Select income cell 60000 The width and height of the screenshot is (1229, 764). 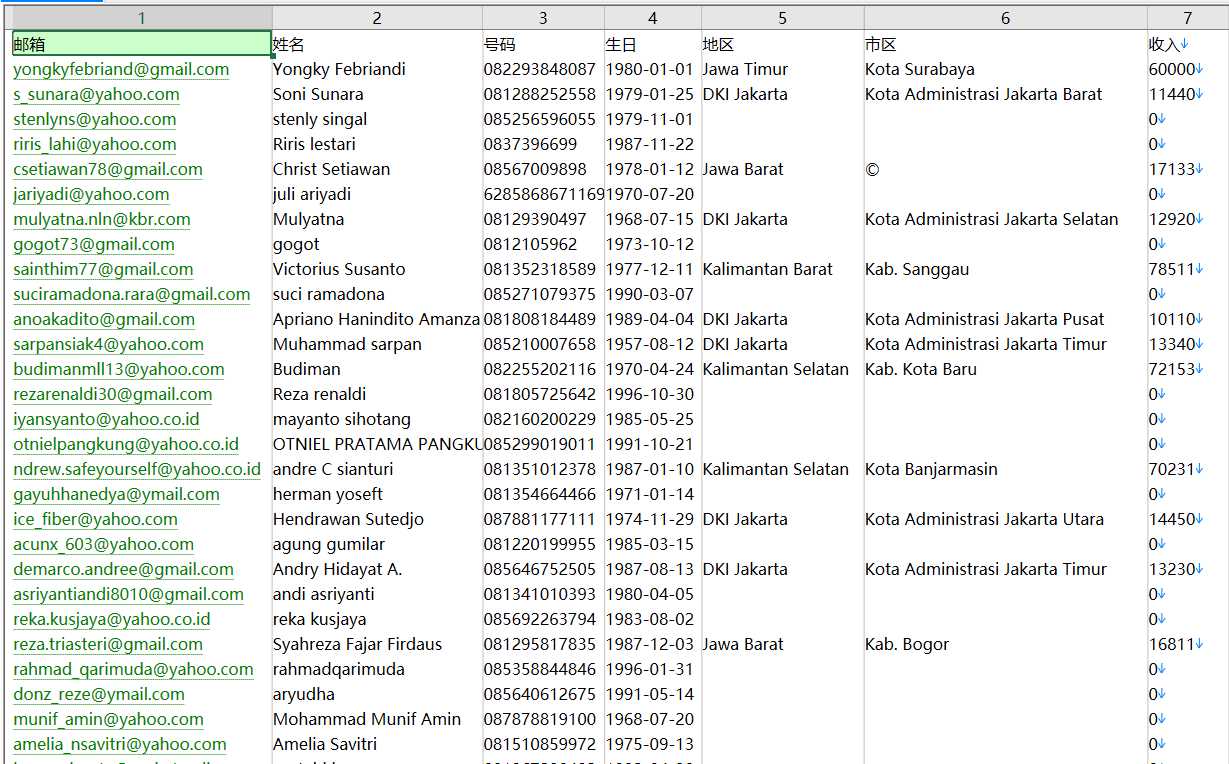coord(1188,69)
